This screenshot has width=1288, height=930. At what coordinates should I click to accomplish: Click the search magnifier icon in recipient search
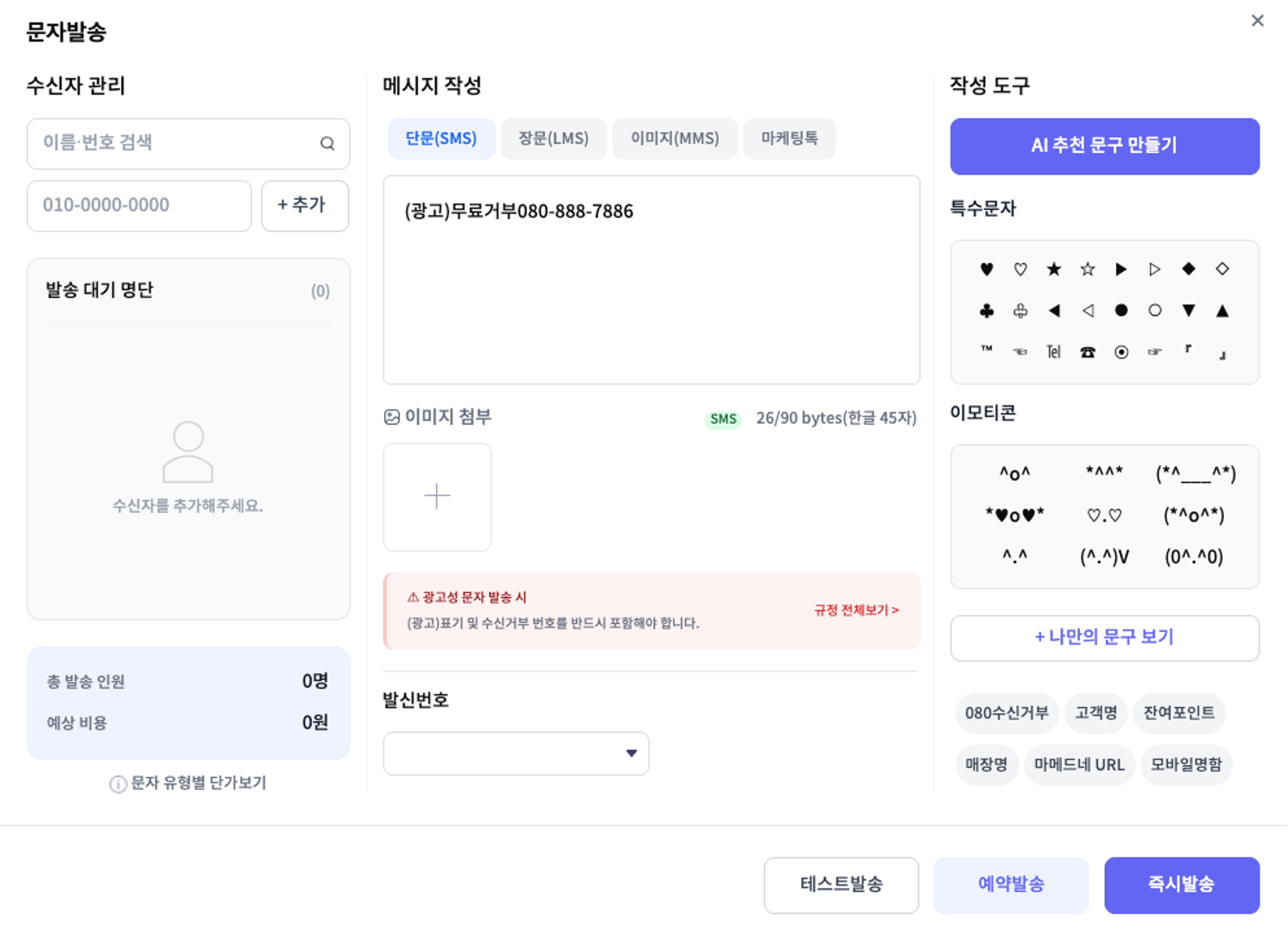[327, 144]
